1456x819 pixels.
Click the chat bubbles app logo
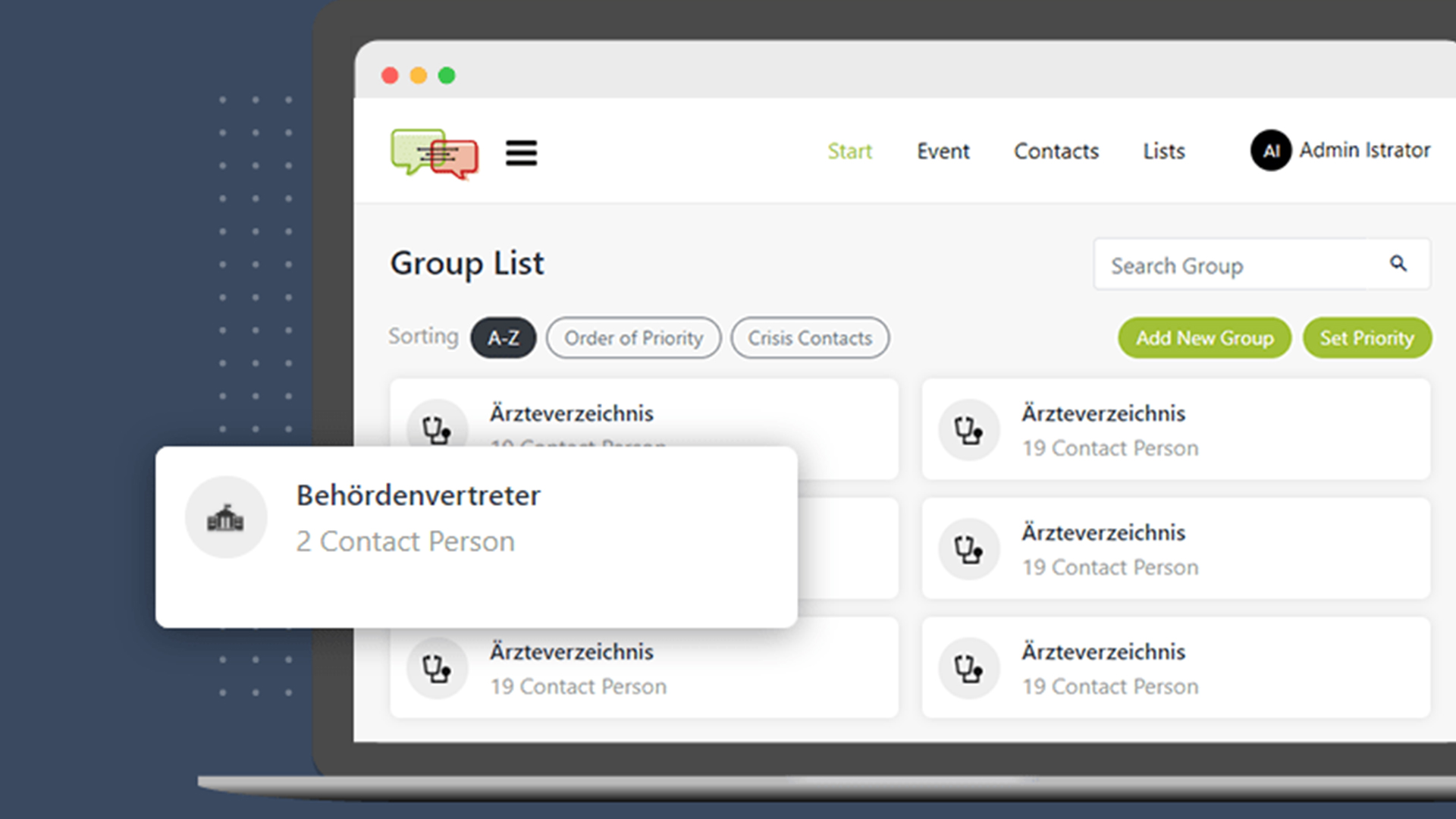click(435, 153)
